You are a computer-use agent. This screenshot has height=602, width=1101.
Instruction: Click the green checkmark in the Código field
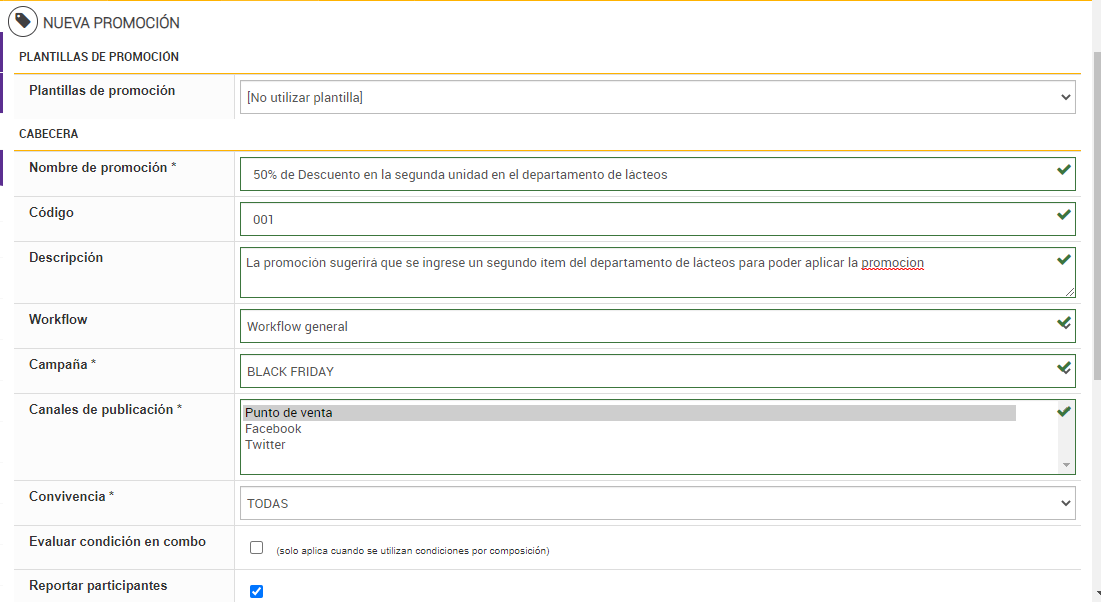point(1064,215)
